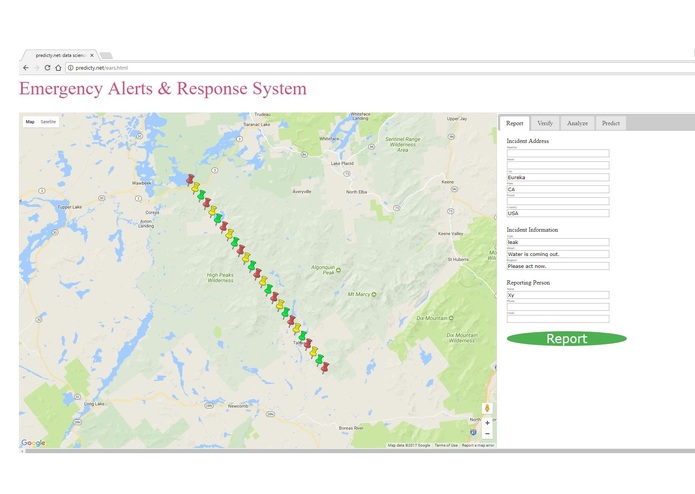View site info icon in address bar
The height and width of the screenshot is (494, 695).
[x=70, y=68]
